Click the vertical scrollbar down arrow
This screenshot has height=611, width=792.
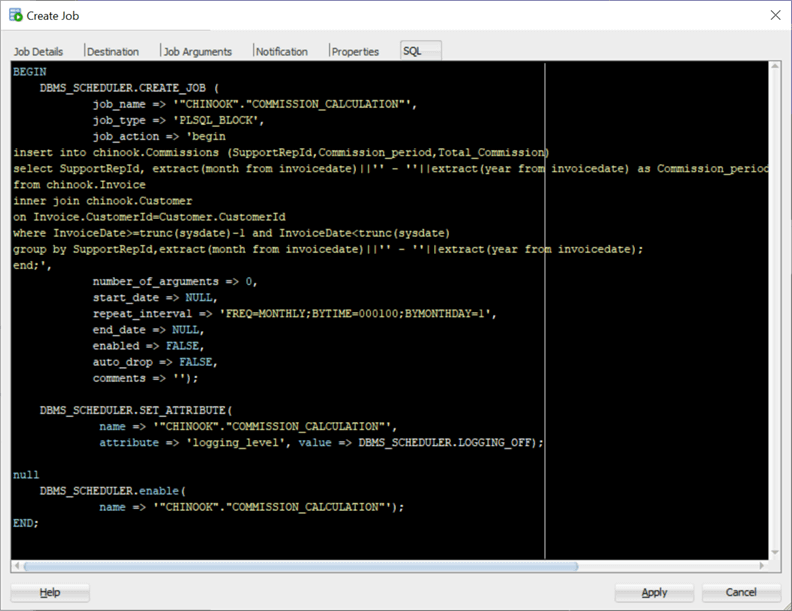pos(775,552)
